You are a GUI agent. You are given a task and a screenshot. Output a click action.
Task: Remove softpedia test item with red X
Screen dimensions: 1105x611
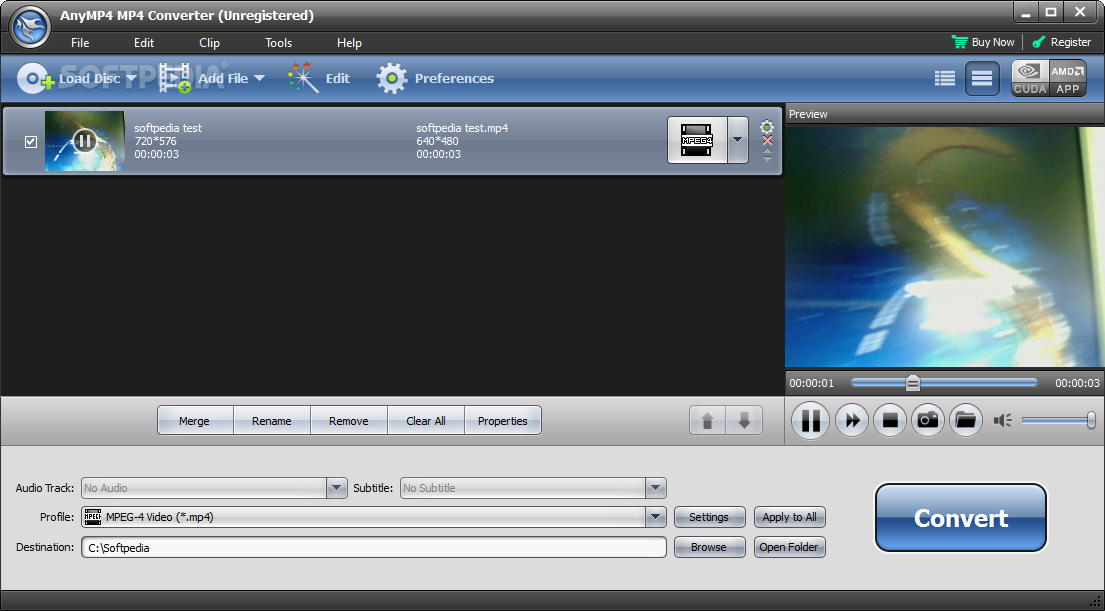pos(767,141)
